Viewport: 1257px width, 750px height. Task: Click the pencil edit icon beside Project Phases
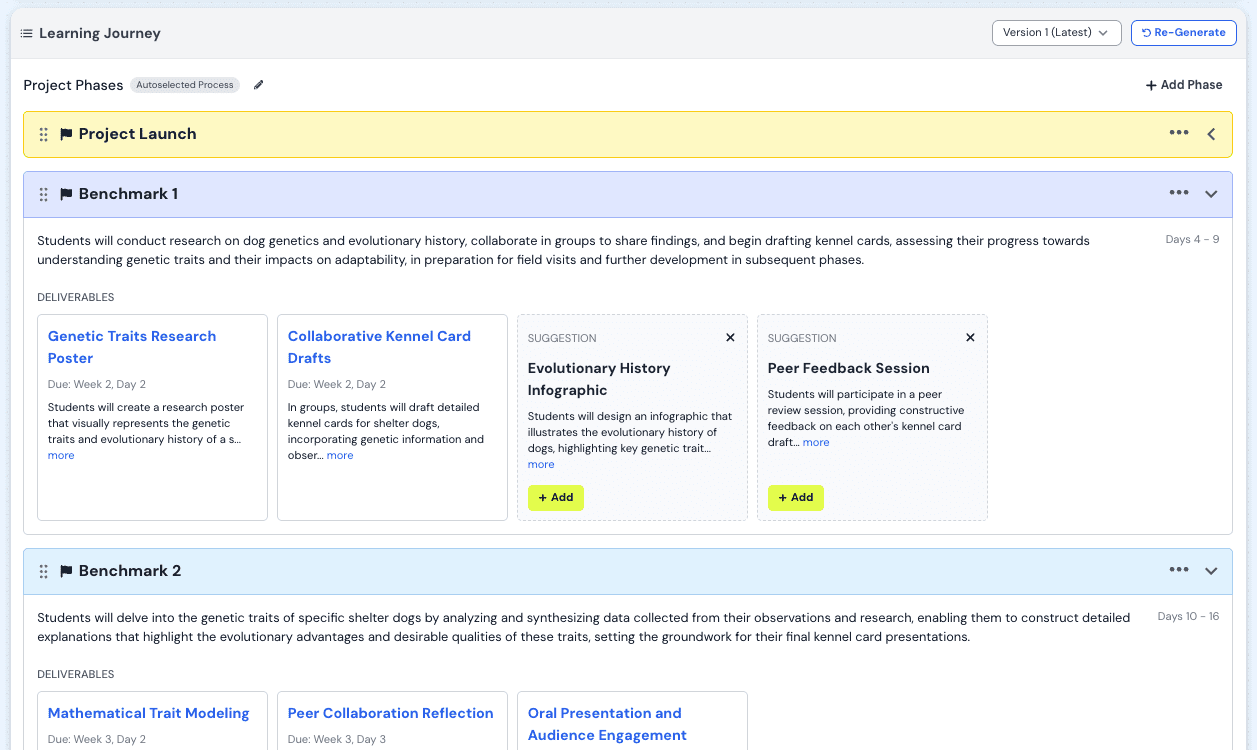(259, 85)
